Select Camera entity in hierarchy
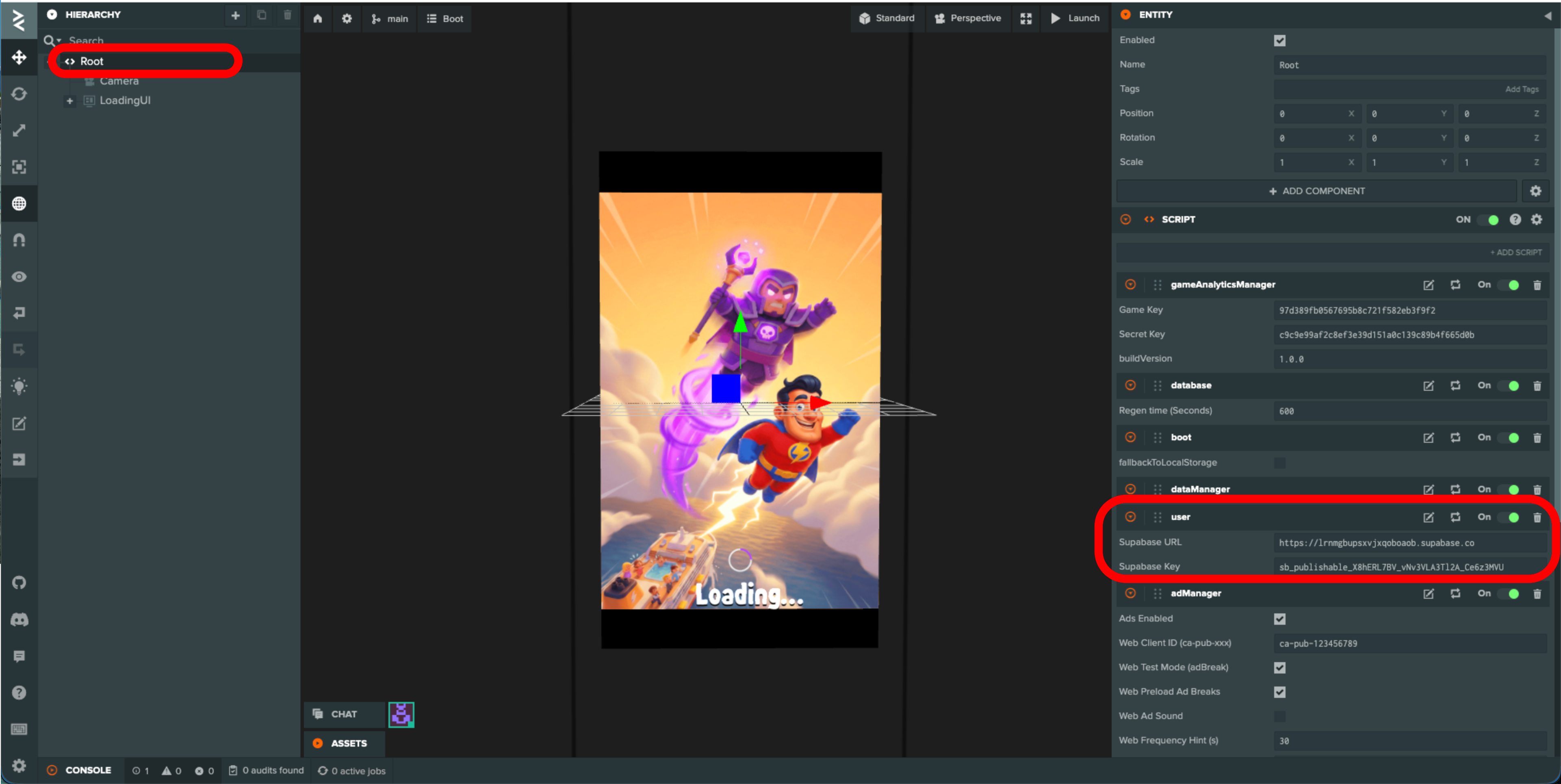The height and width of the screenshot is (784, 1561). tap(119, 81)
